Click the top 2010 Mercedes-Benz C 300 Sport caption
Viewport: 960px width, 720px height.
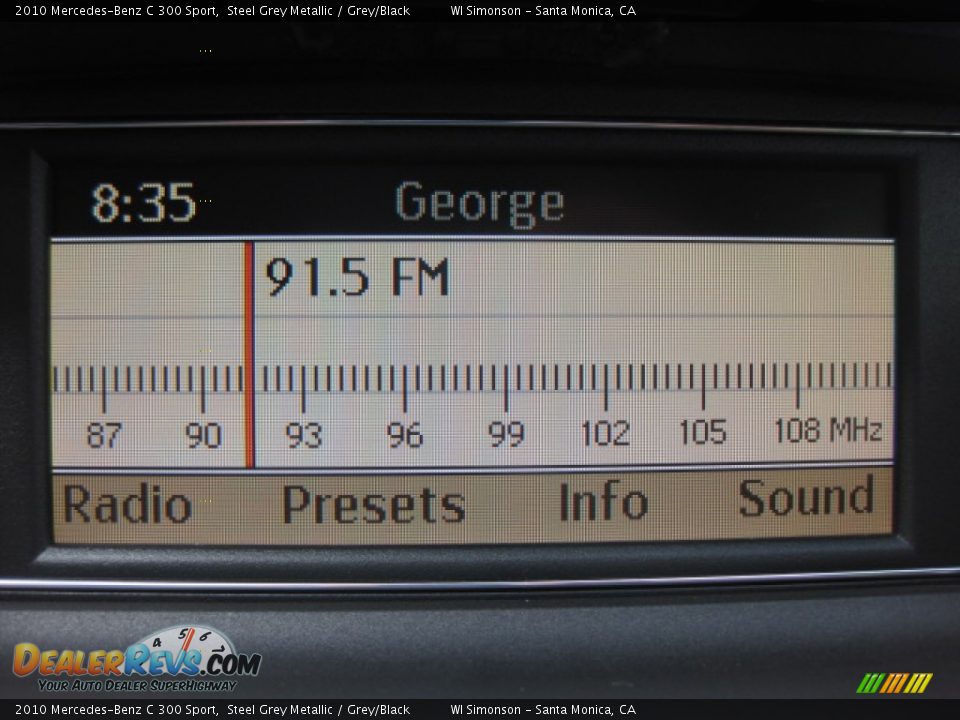(x=116, y=11)
